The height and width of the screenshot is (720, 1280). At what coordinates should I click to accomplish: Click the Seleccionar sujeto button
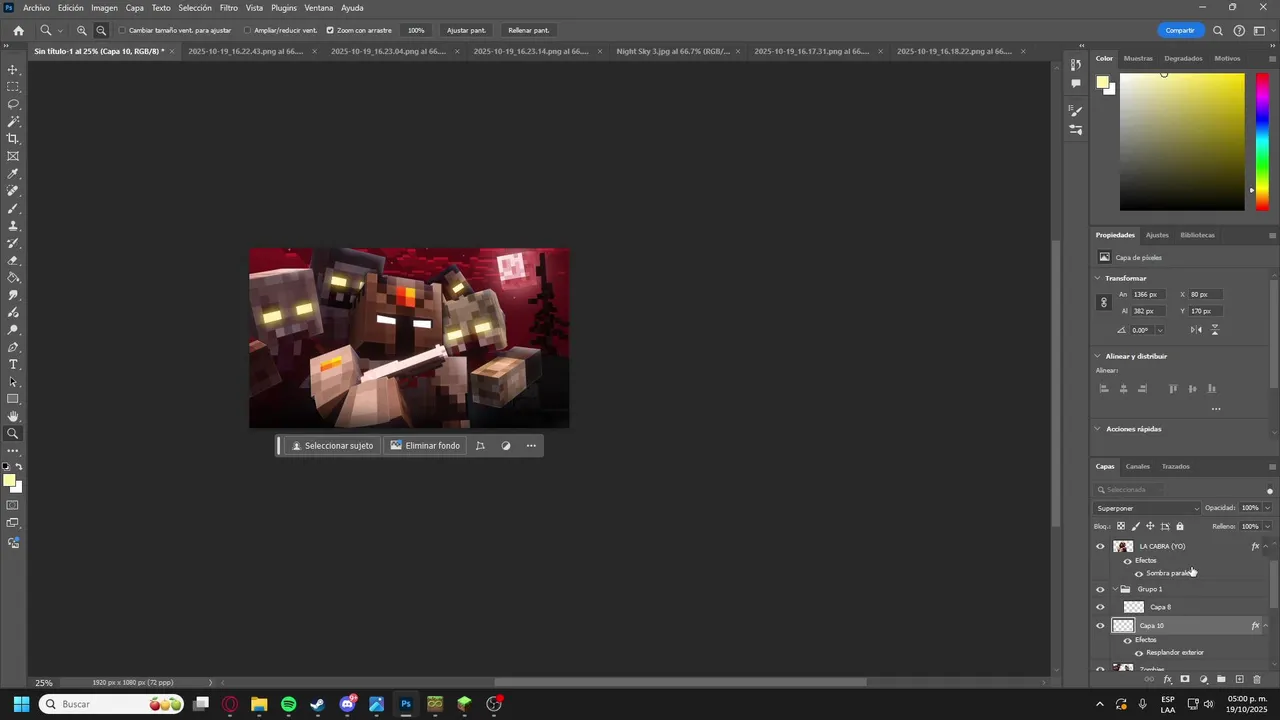coord(332,446)
